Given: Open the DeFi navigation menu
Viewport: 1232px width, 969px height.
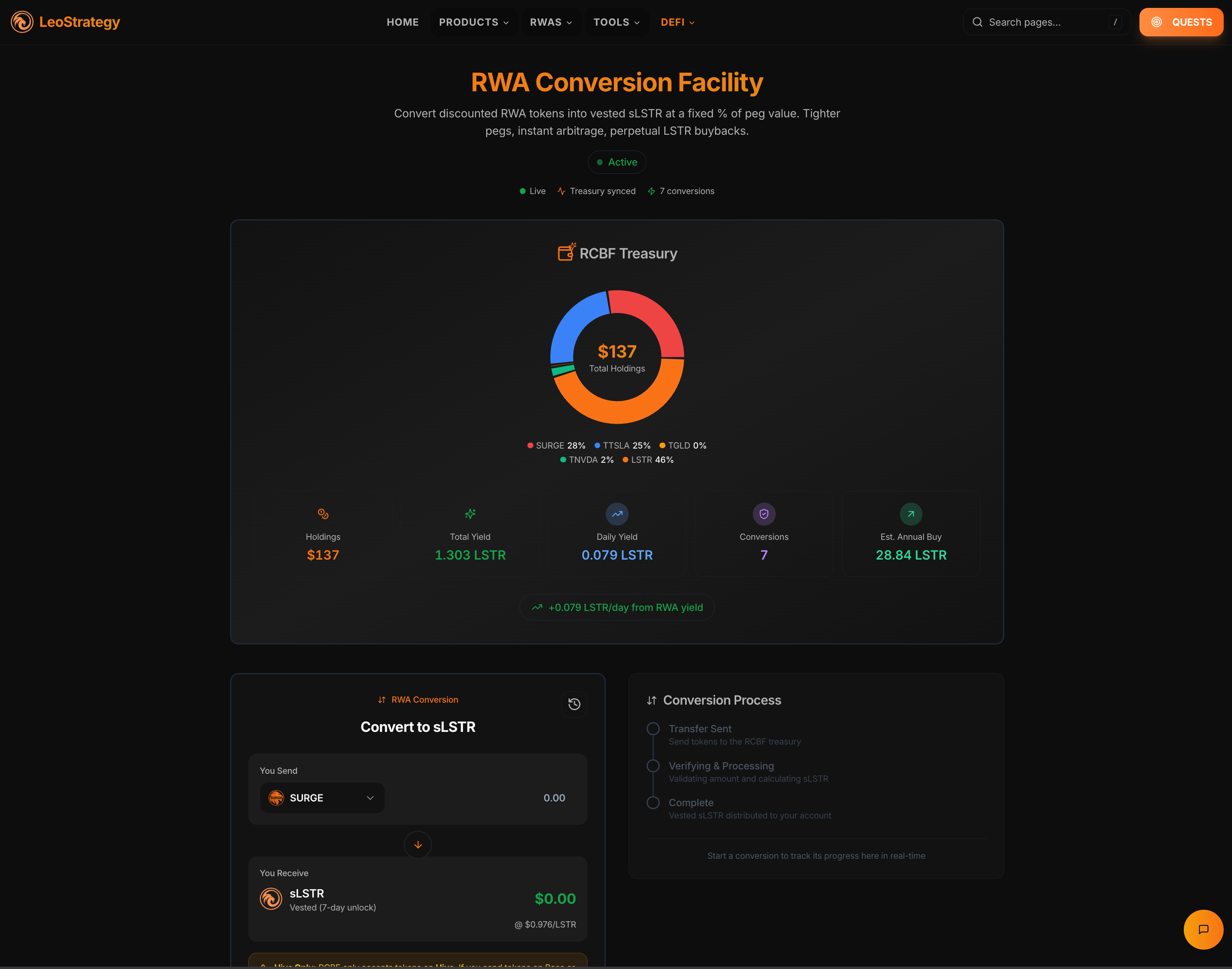Looking at the screenshot, I should (x=678, y=22).
